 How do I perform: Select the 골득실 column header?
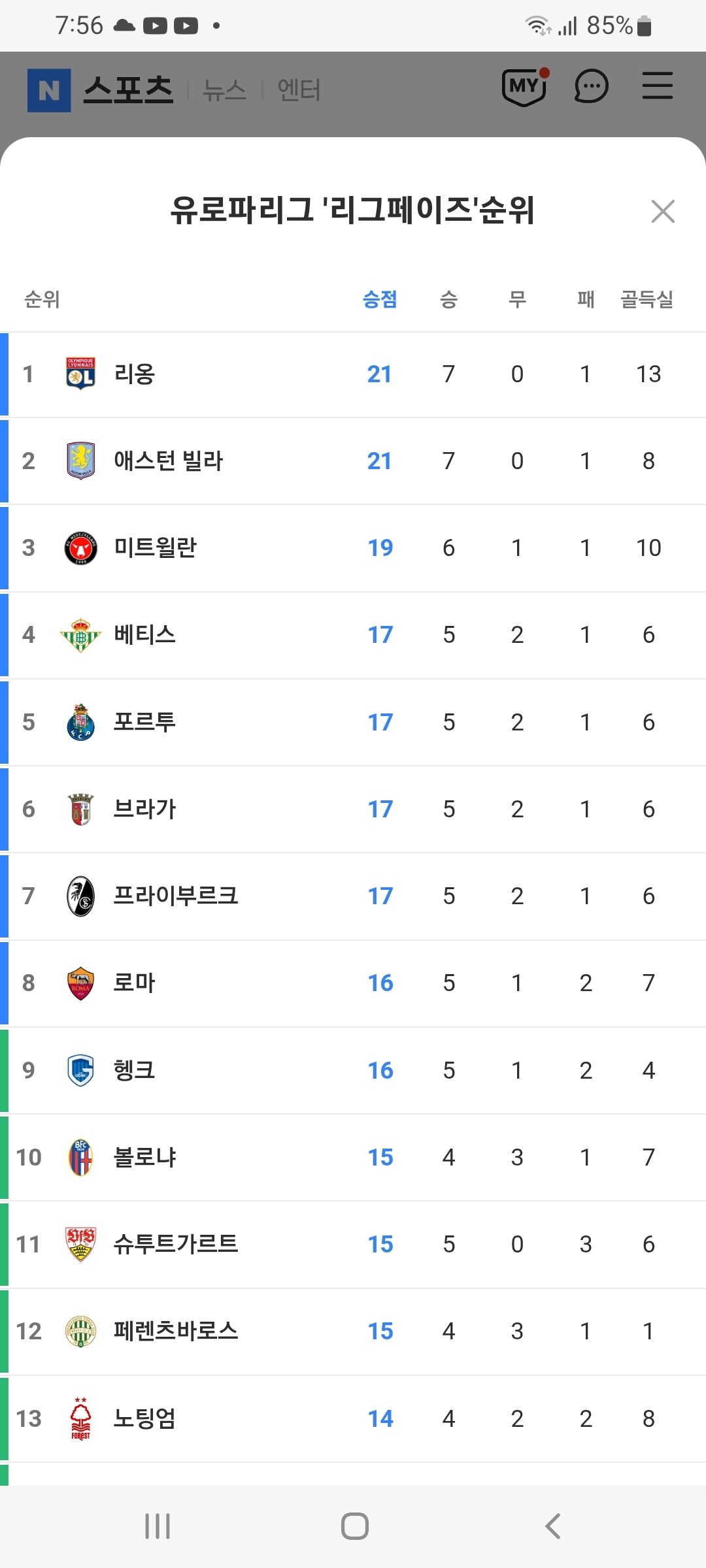point(647,299)
